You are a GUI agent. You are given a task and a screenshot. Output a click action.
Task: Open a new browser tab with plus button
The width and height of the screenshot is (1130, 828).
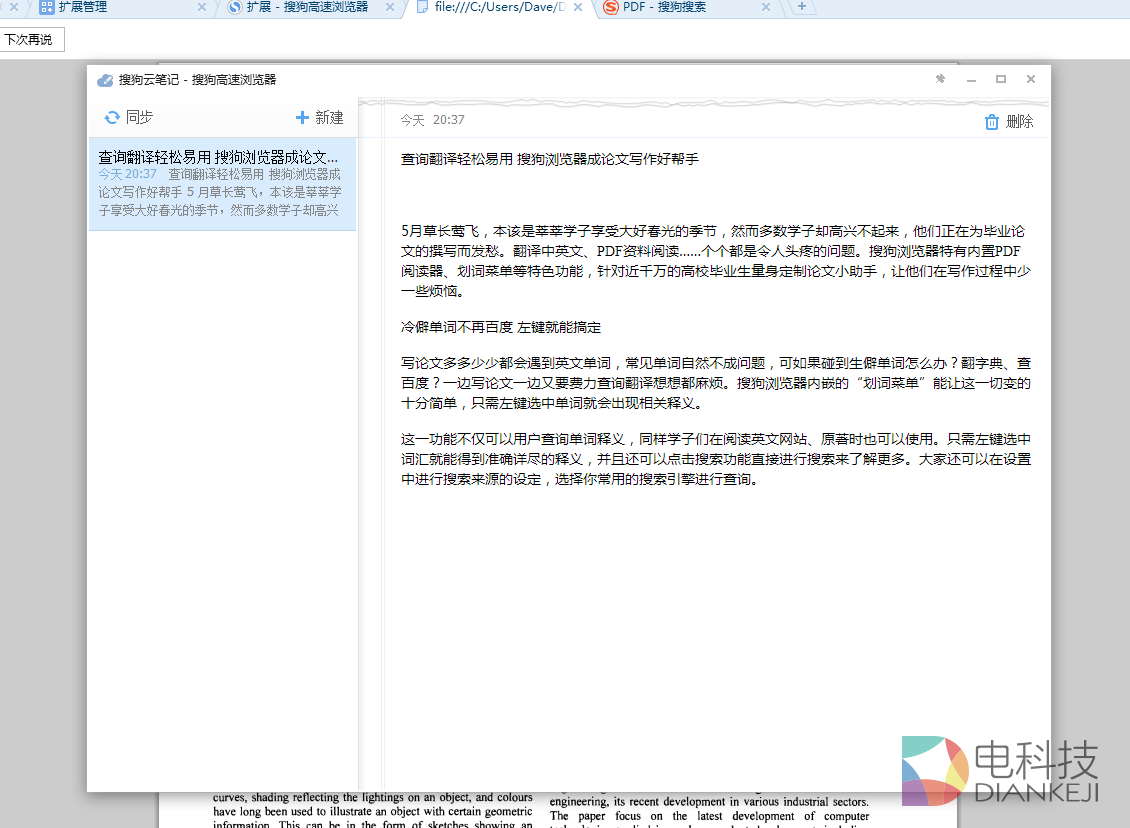(801, 7)
